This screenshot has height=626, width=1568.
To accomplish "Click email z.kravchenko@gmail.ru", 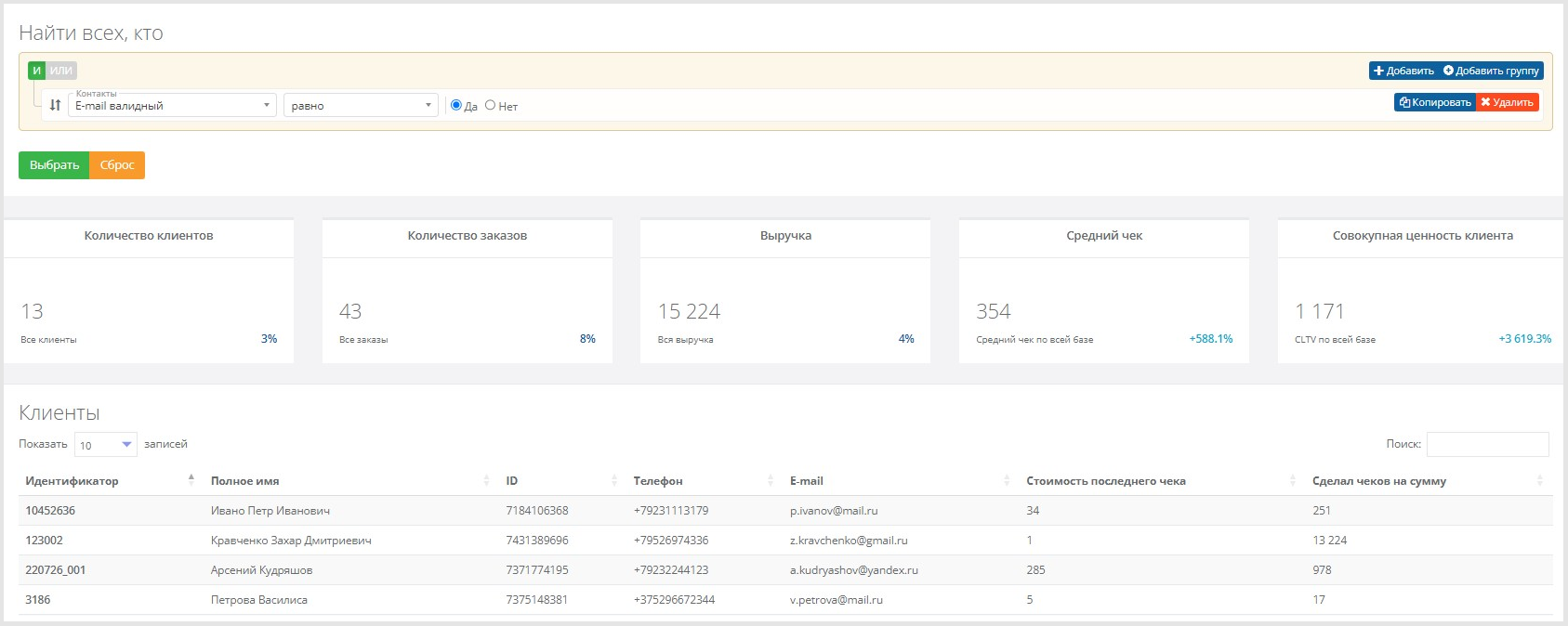I will coord(849,541).
